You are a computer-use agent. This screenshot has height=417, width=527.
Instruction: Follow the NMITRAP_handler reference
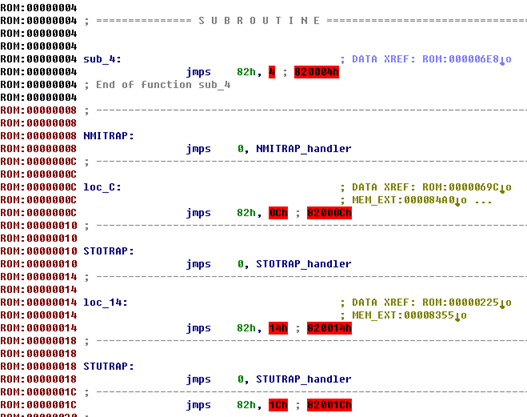[x=304, y=149]
